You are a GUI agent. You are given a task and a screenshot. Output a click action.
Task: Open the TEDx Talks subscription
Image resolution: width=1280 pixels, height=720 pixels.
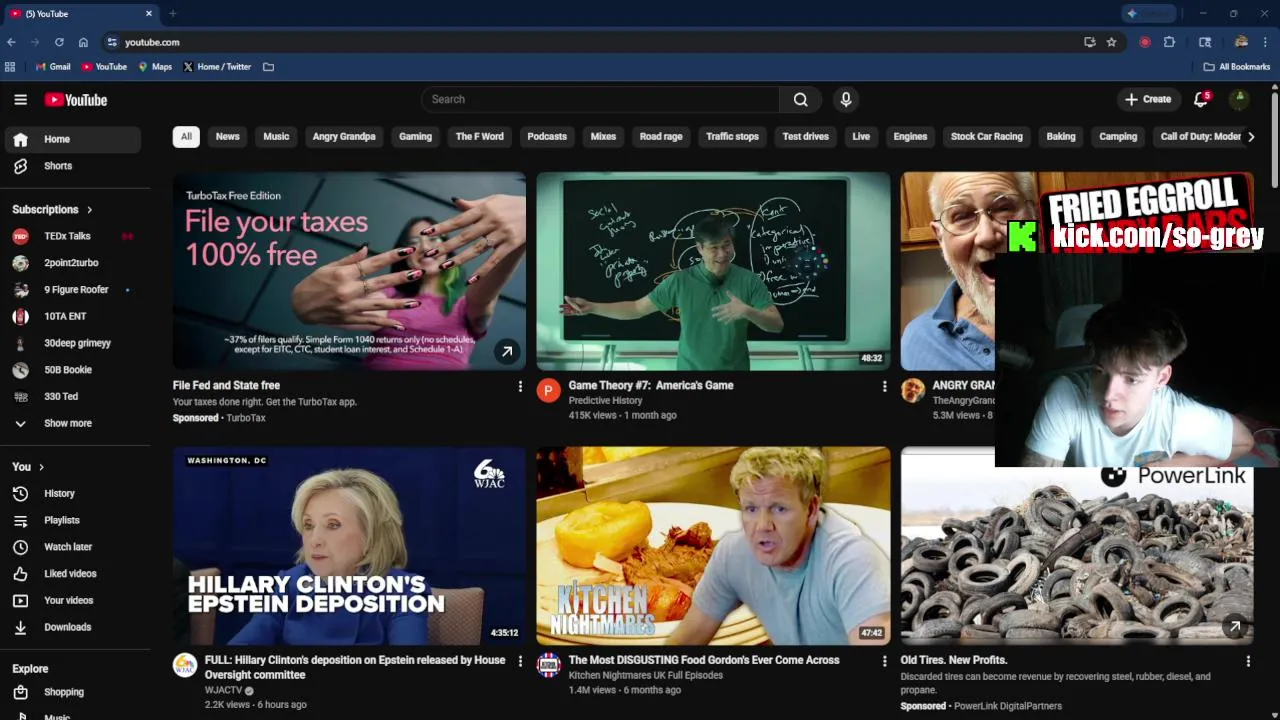73,236
